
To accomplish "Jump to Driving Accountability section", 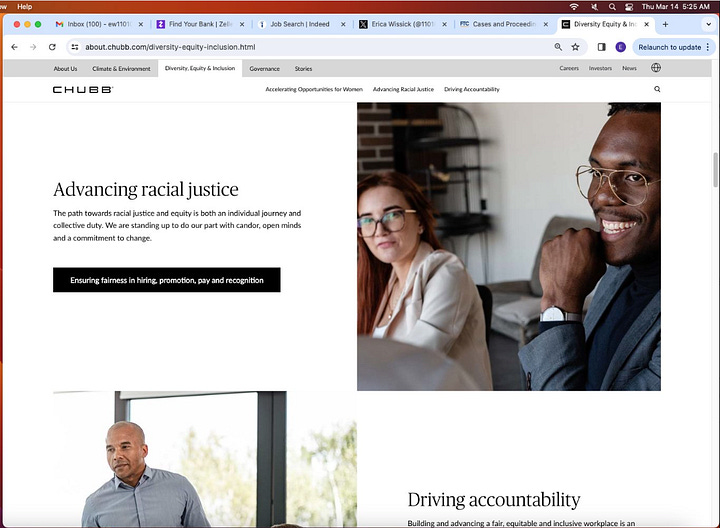I will (x=472, y=90).
